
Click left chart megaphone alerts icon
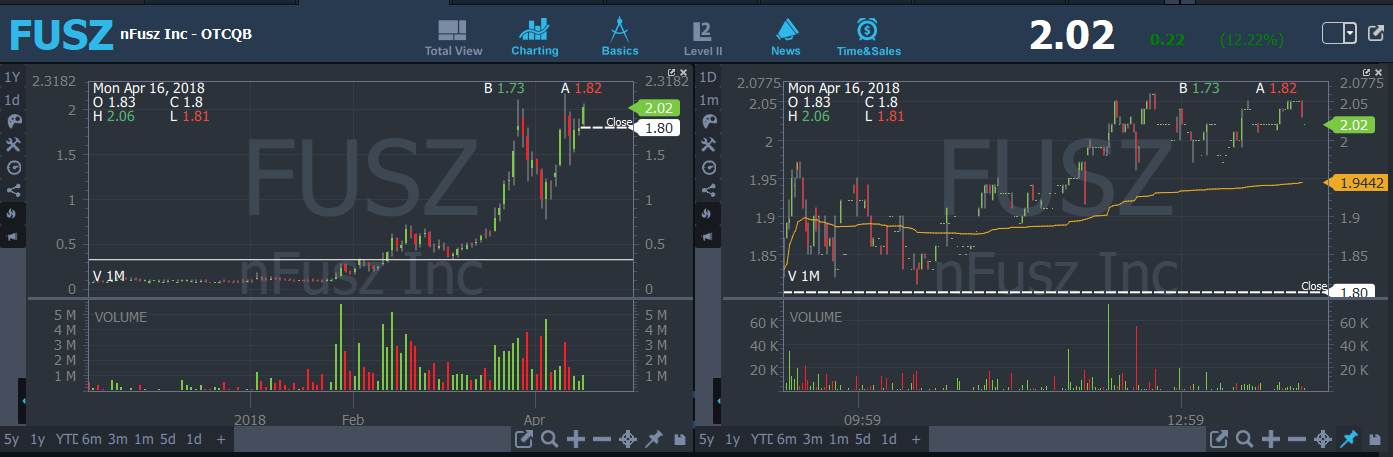(12, 236)
